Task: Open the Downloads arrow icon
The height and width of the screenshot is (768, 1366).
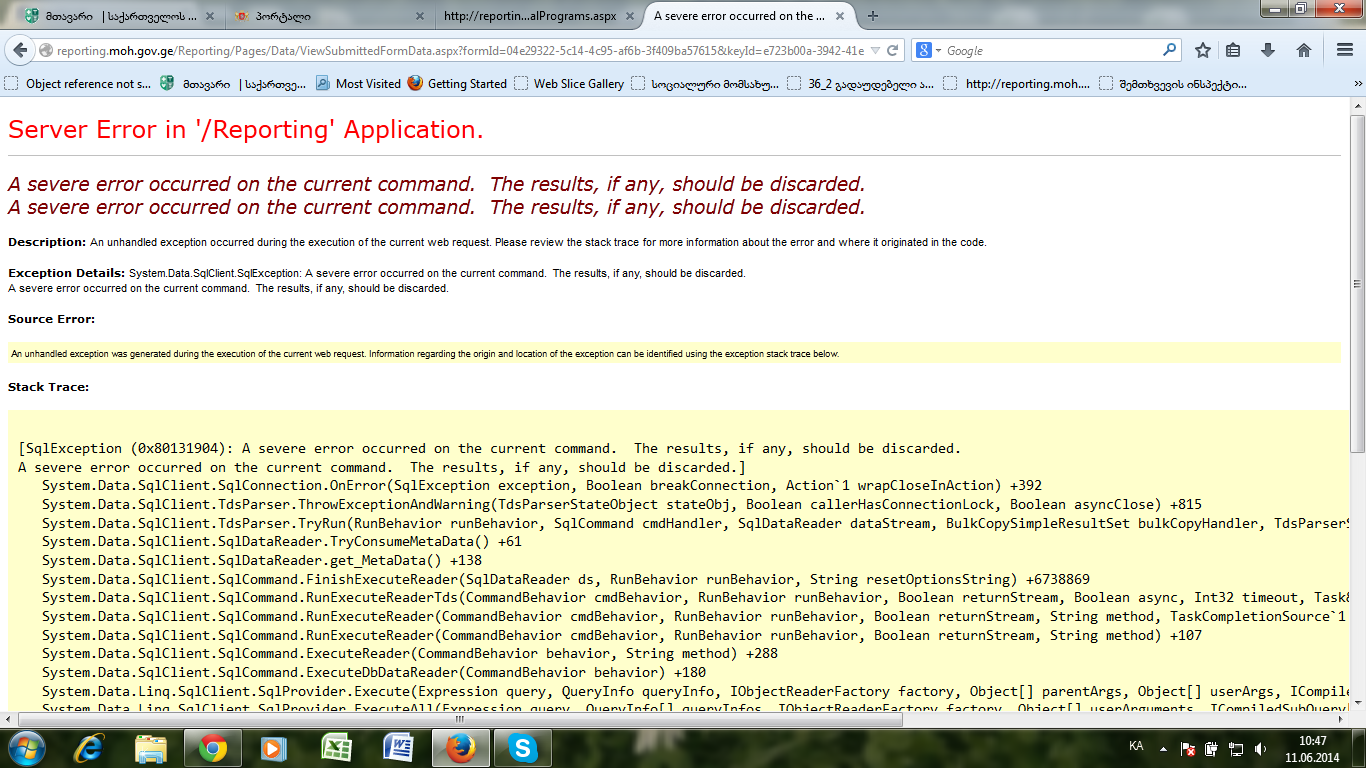Action: (x=1268, y=51)
